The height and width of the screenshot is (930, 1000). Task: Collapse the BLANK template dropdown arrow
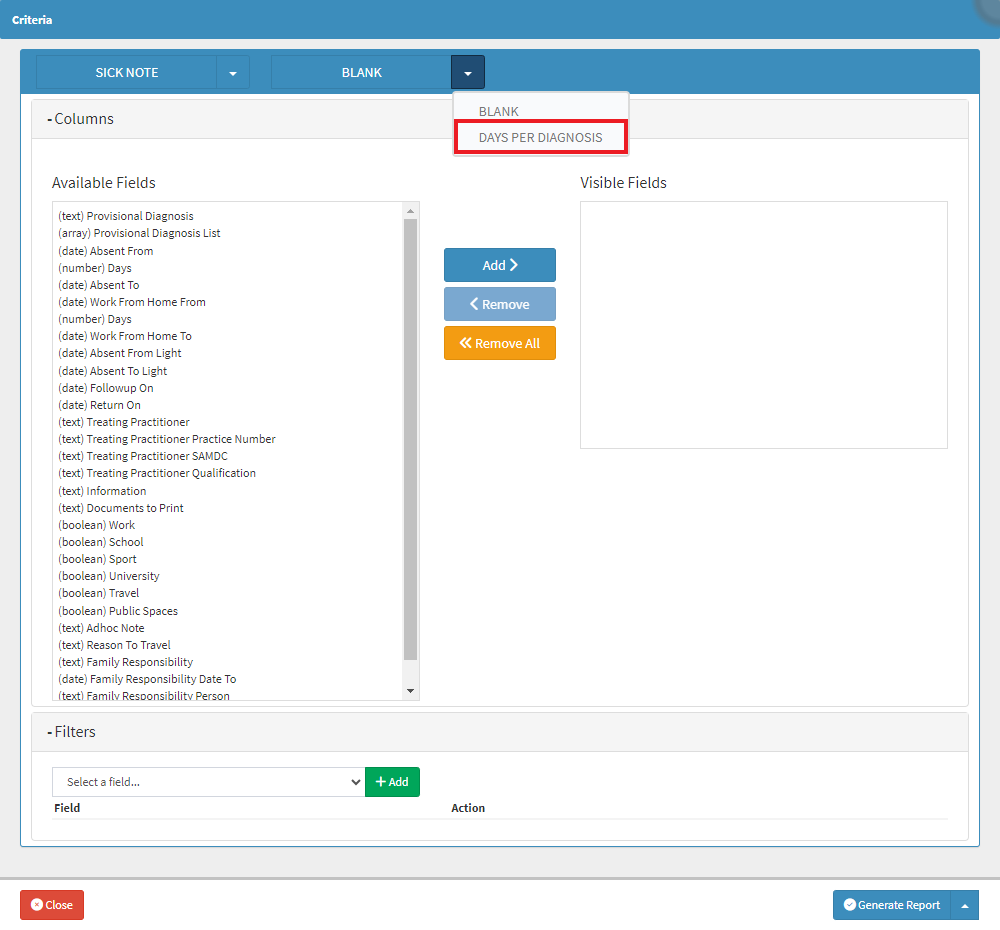pyautogui.click(x=467, y=73)
